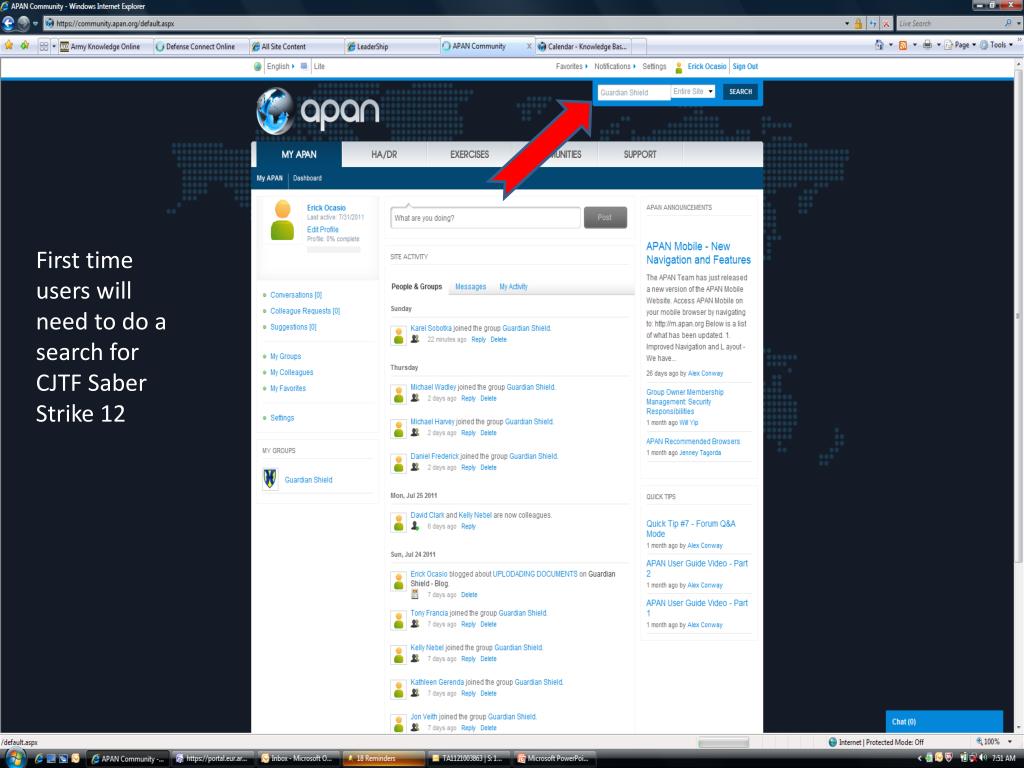
Task: Click the Add to Favorites icon
Action: 25,46
